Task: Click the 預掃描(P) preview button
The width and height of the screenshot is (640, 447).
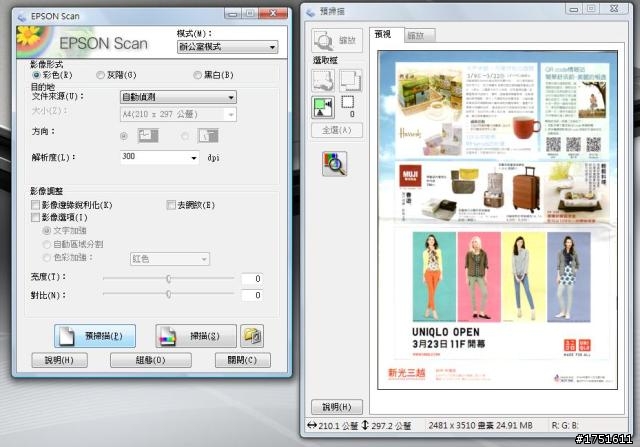Action: (x=95, y=336)
